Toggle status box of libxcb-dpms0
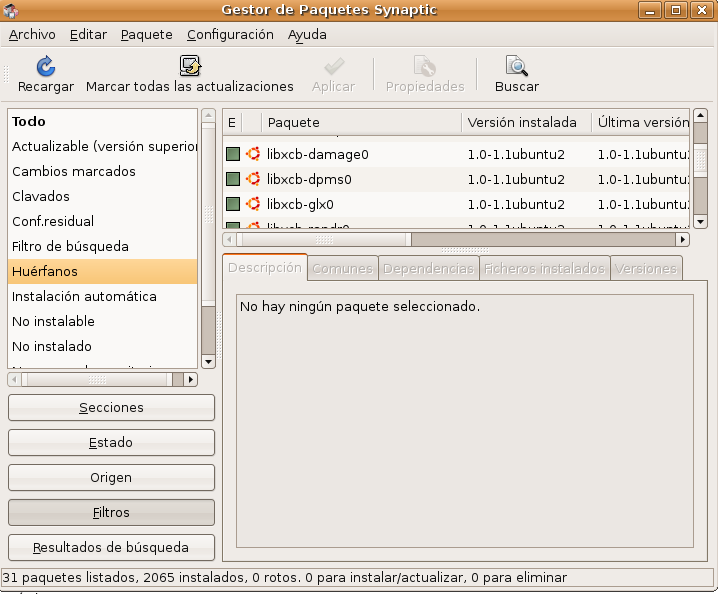Image resolution: width=718 pixels, height=594 pixels. 233,179
